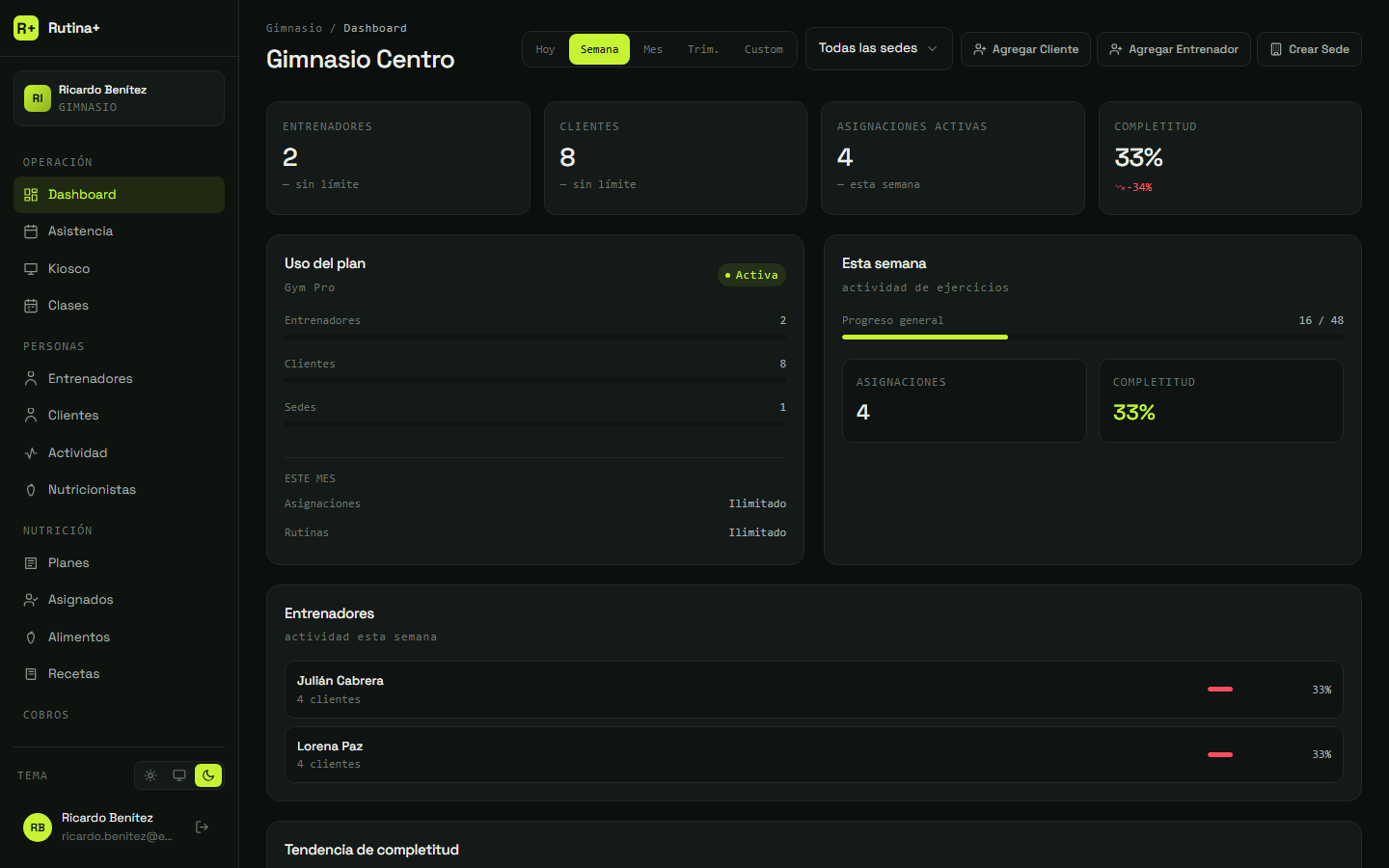Select system theme monitor toggle
This screenshot has width=1389, height=868.
click(179, 775)
